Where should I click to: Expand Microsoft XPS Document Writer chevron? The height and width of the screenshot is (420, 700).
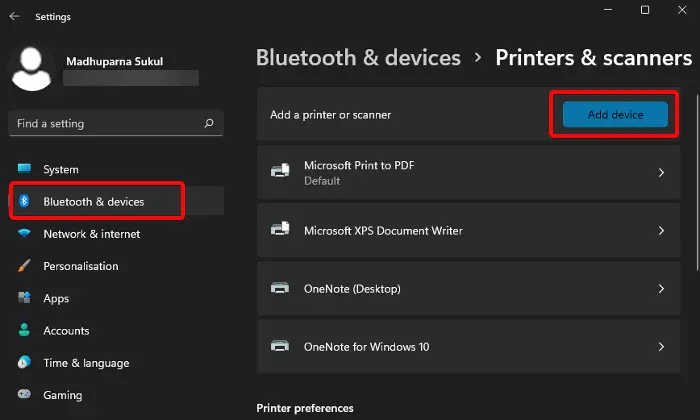(661, 231)
